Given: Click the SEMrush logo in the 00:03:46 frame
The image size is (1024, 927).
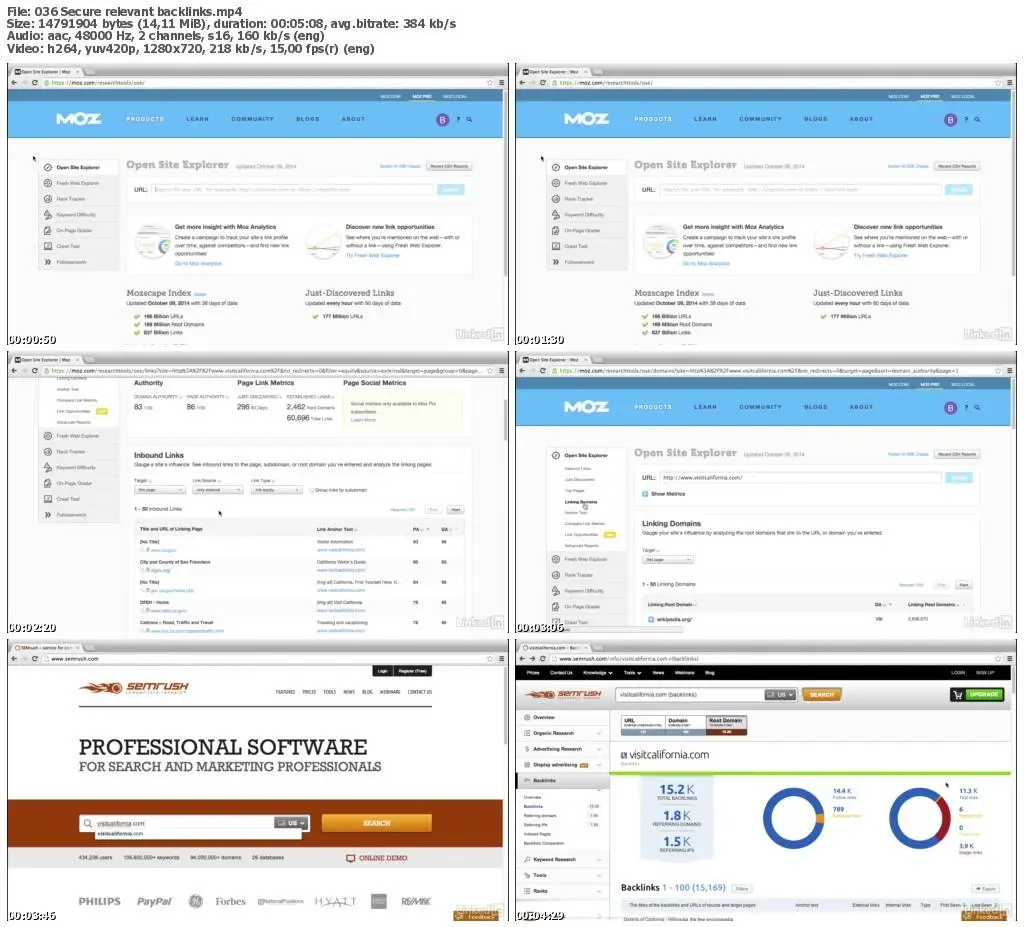Looking at the screenshot, I should 134,687.
